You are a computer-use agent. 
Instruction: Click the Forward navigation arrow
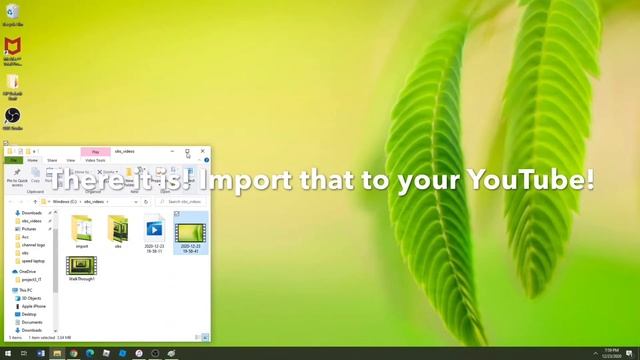[x=21, y=202]
